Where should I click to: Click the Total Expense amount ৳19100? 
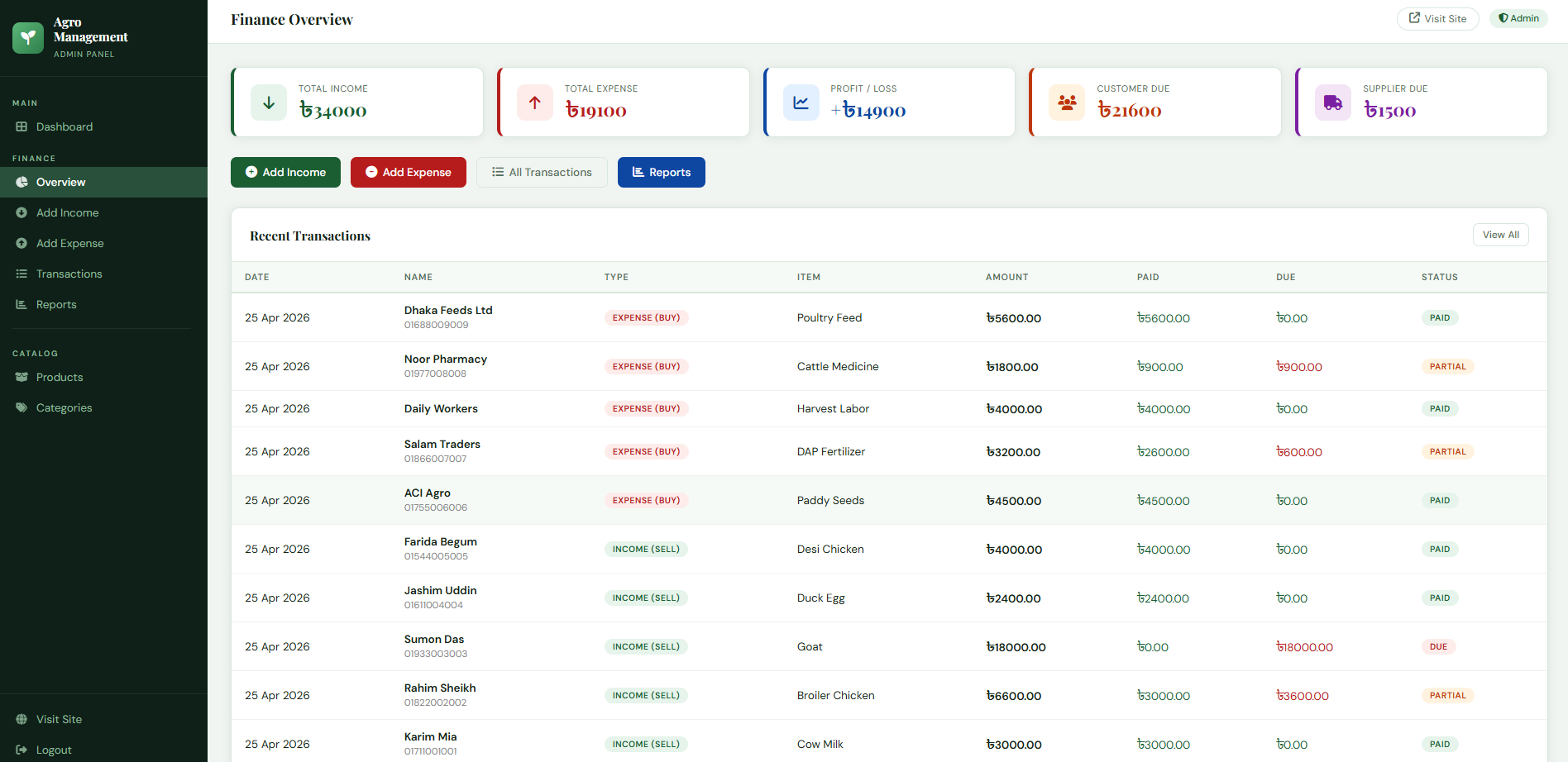coord(596,111)
